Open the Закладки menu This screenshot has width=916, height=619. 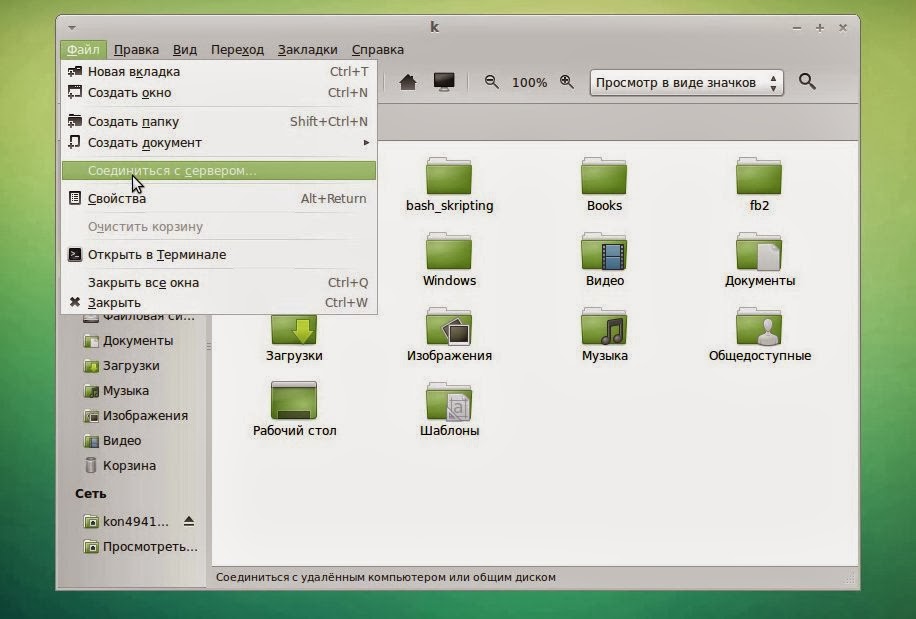[x=307, y=50]
